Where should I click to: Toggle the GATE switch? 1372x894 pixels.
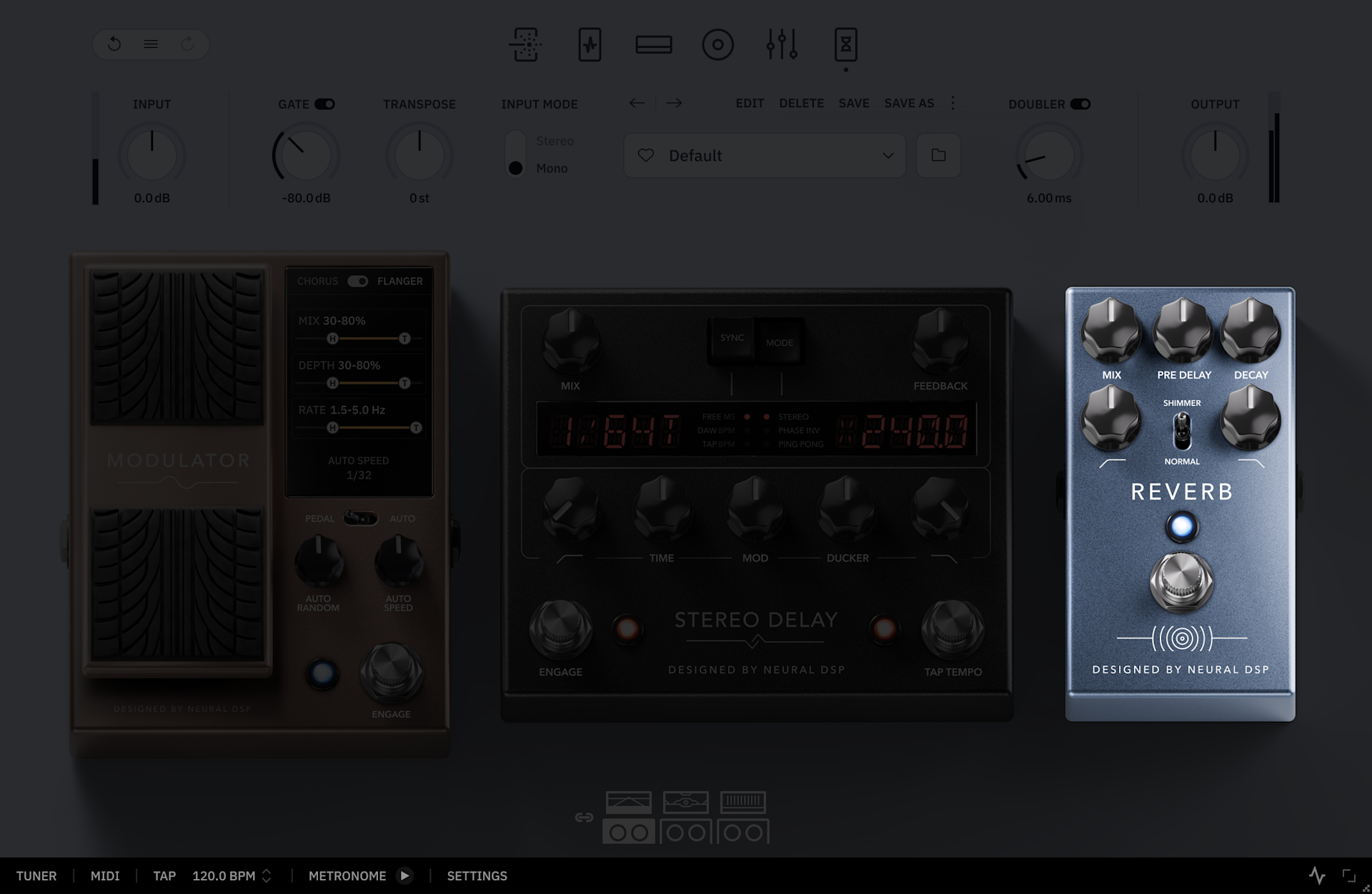(x=325, y=104)
